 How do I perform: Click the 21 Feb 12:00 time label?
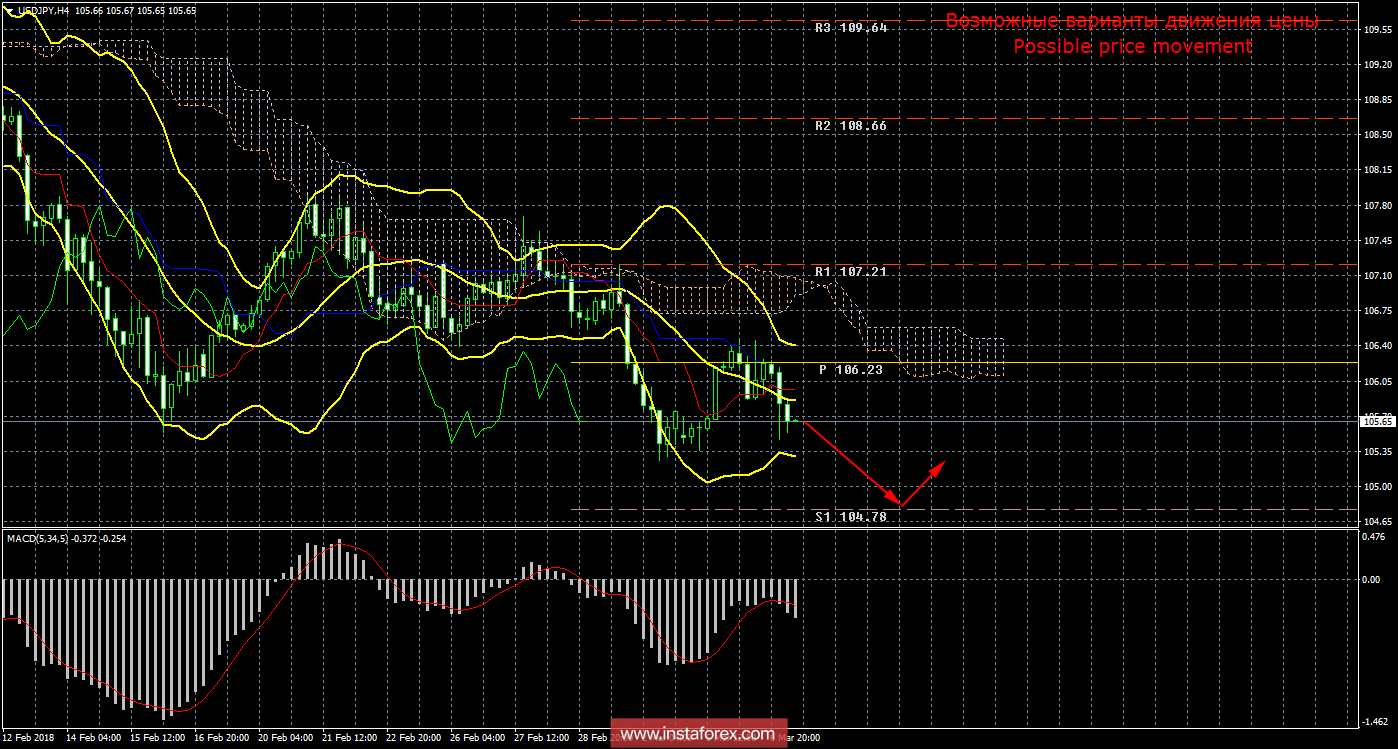[x=350, y=738]
